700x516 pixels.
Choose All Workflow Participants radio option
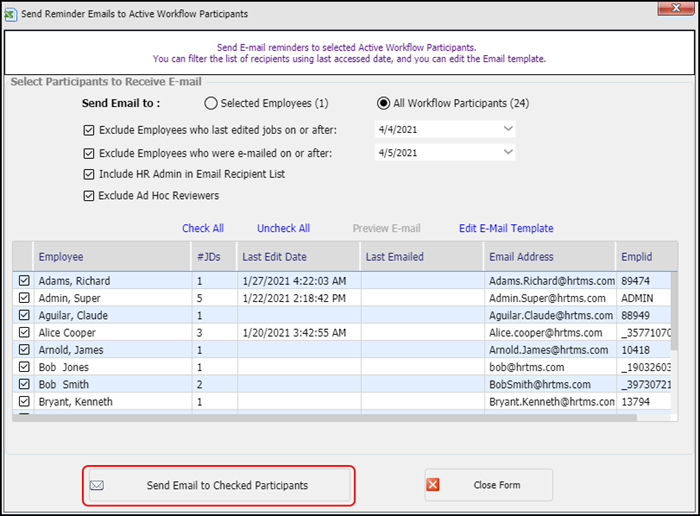tap(383, 103)
